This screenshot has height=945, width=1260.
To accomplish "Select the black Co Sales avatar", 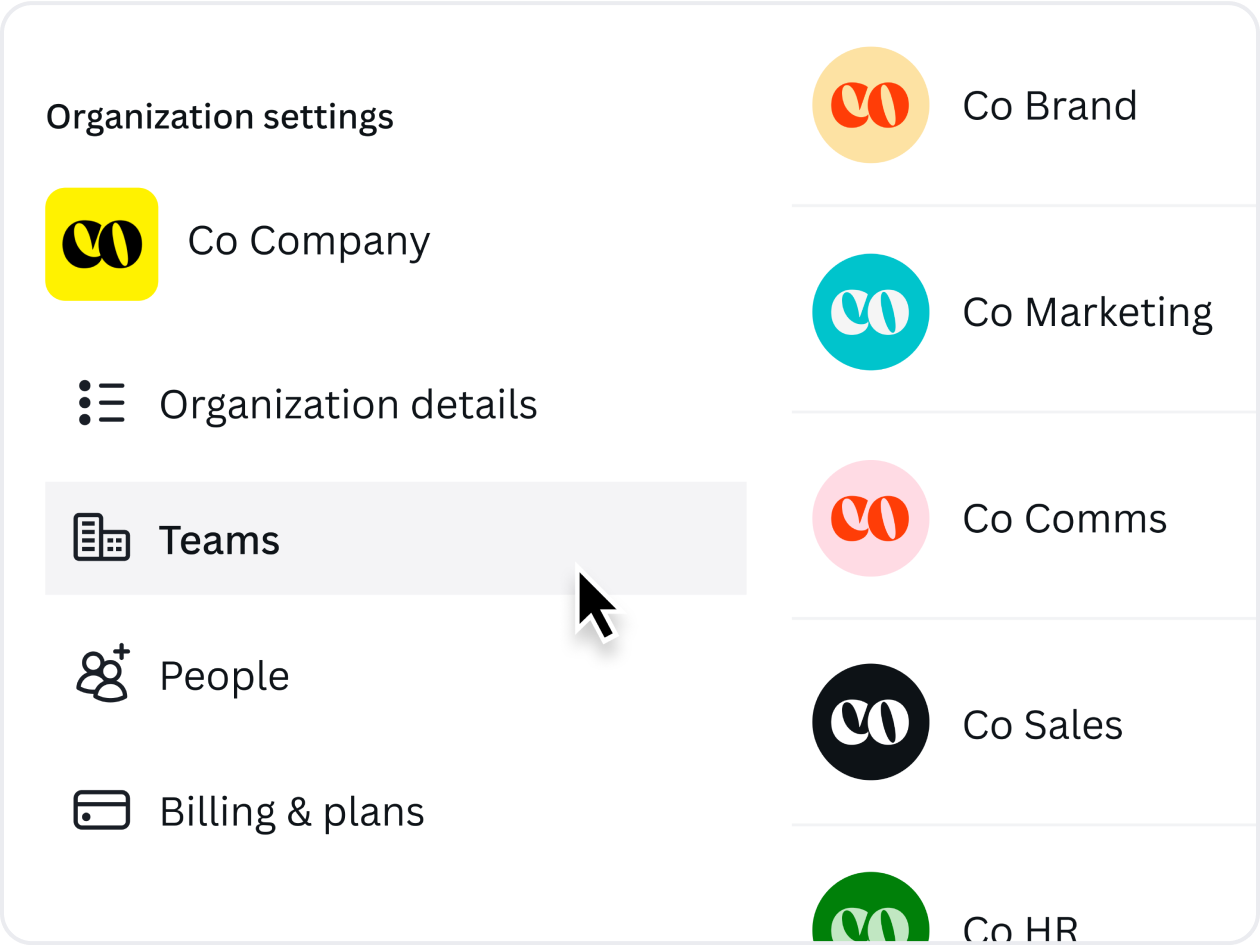I will pyautogui.click(x=870, y=723).
